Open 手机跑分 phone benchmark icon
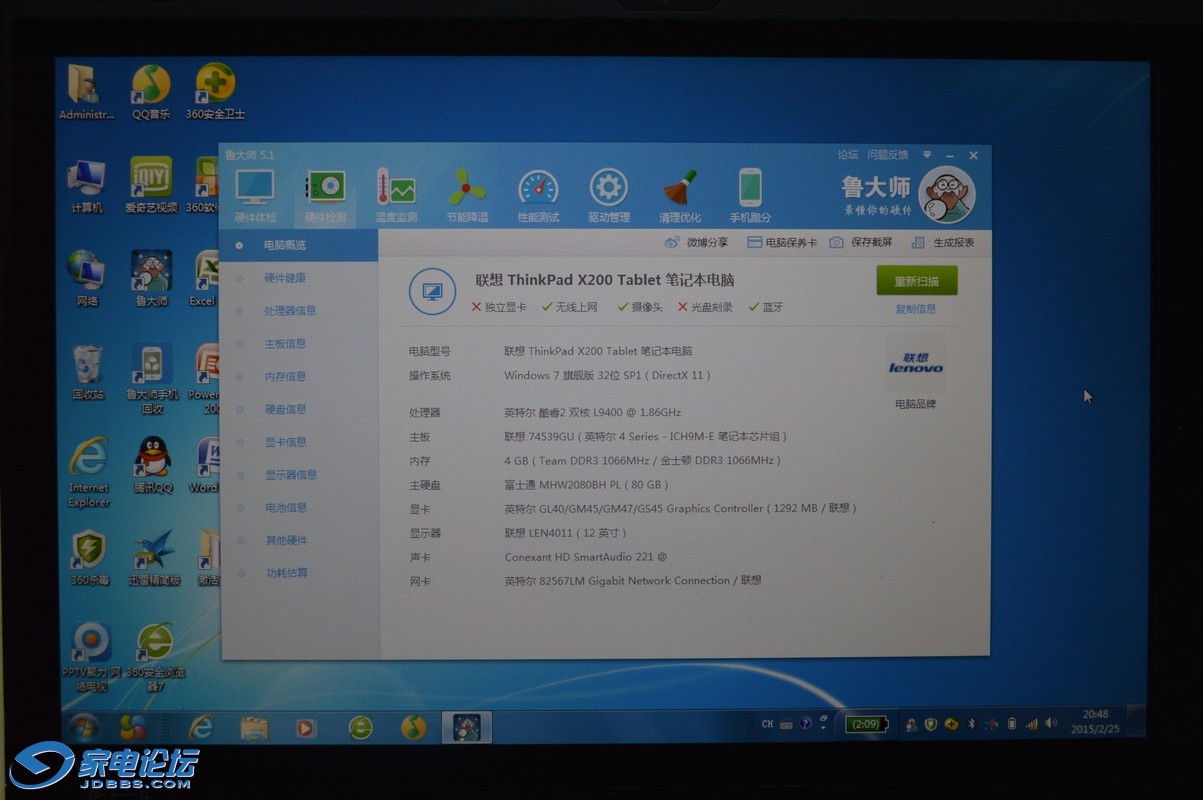The width and height of the screenshot is (1203, 800). pyautogui.click(x=750, y=190)
